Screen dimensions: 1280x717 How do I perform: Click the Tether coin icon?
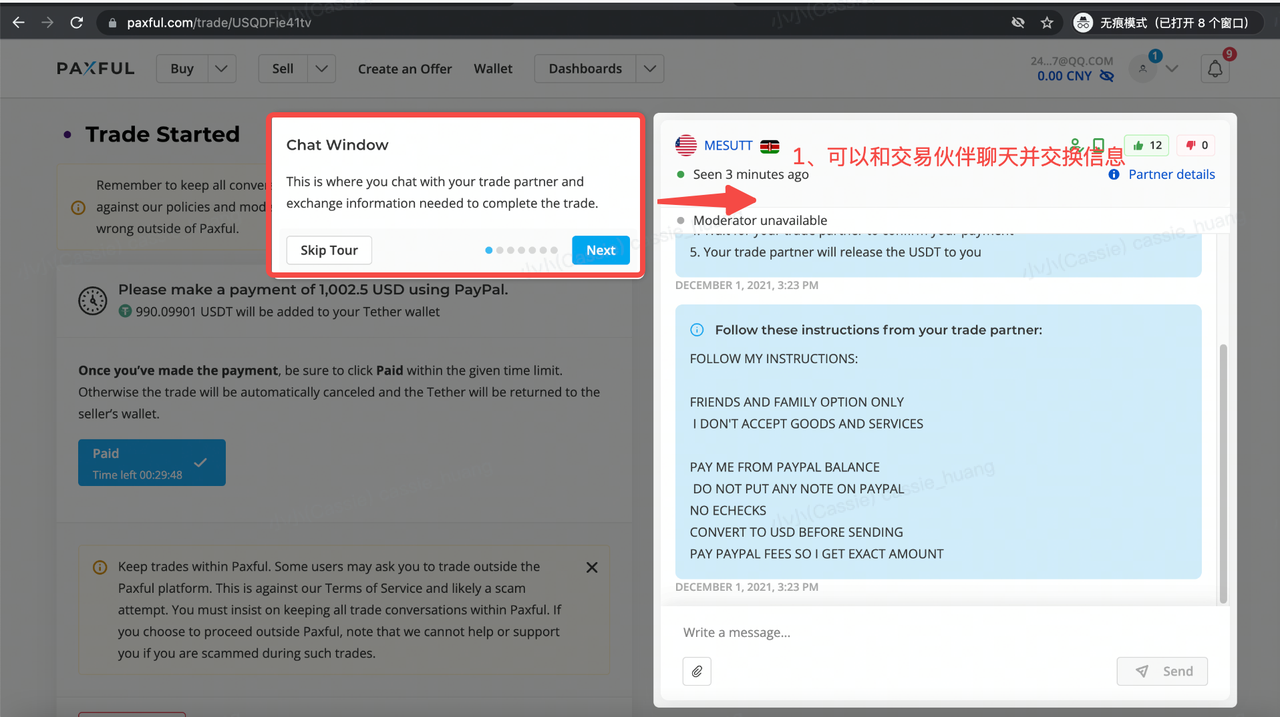coord(125,311)
